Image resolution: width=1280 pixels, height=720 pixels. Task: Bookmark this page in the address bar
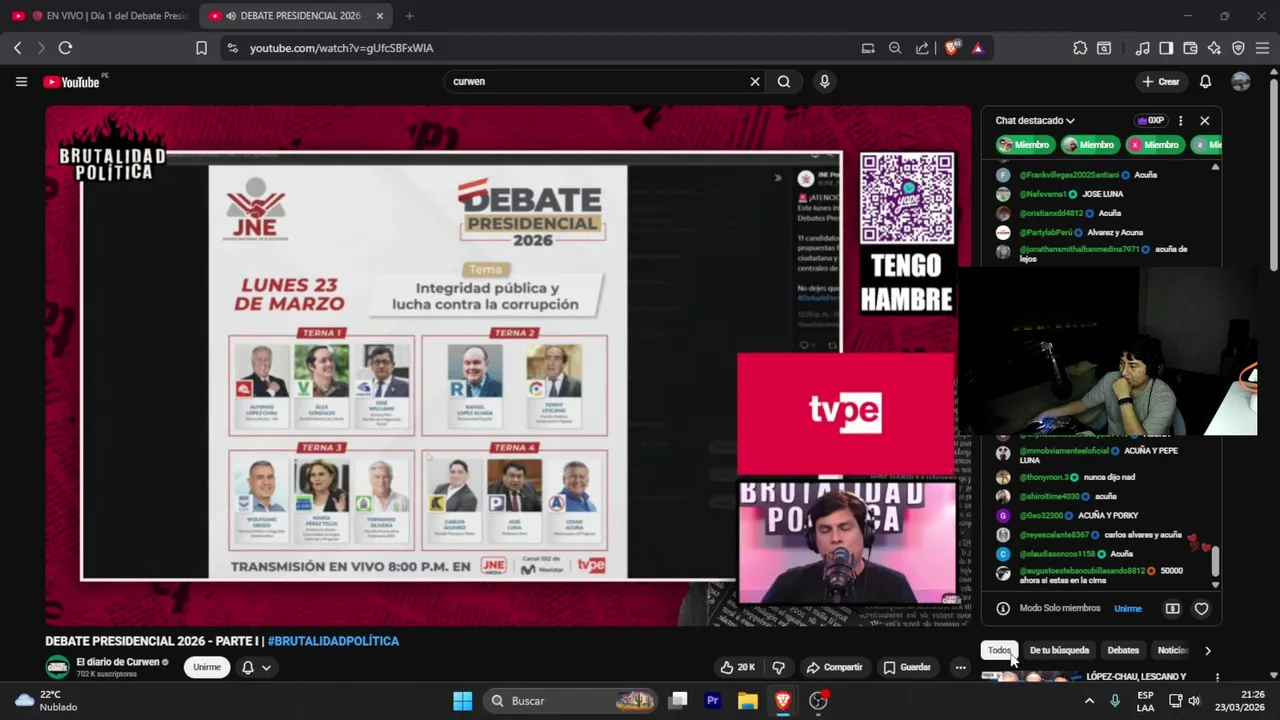pyautogui.click(x=201, y=48)
